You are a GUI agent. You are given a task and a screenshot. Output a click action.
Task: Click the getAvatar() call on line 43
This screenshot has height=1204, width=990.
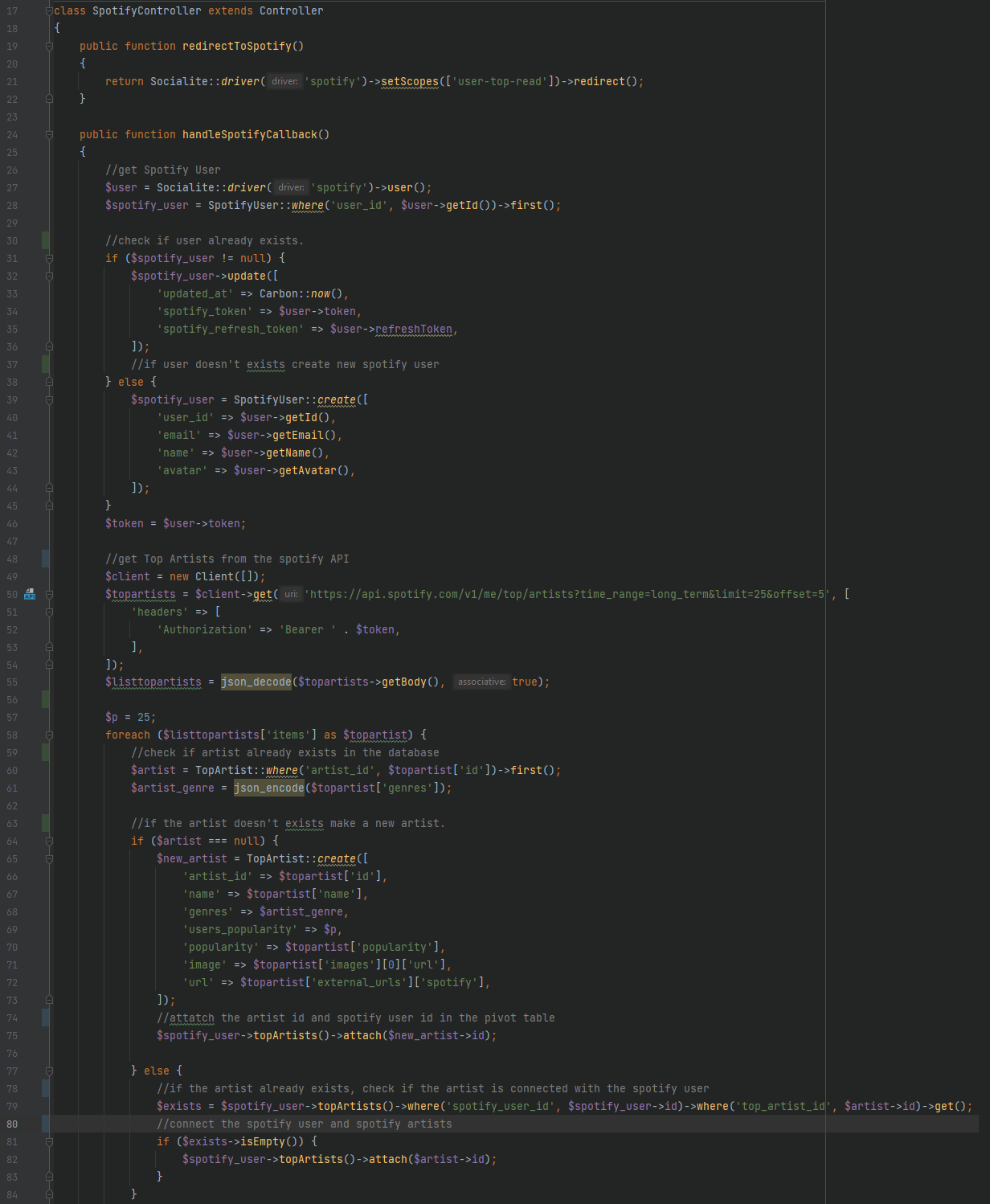[x=314, y=471]
